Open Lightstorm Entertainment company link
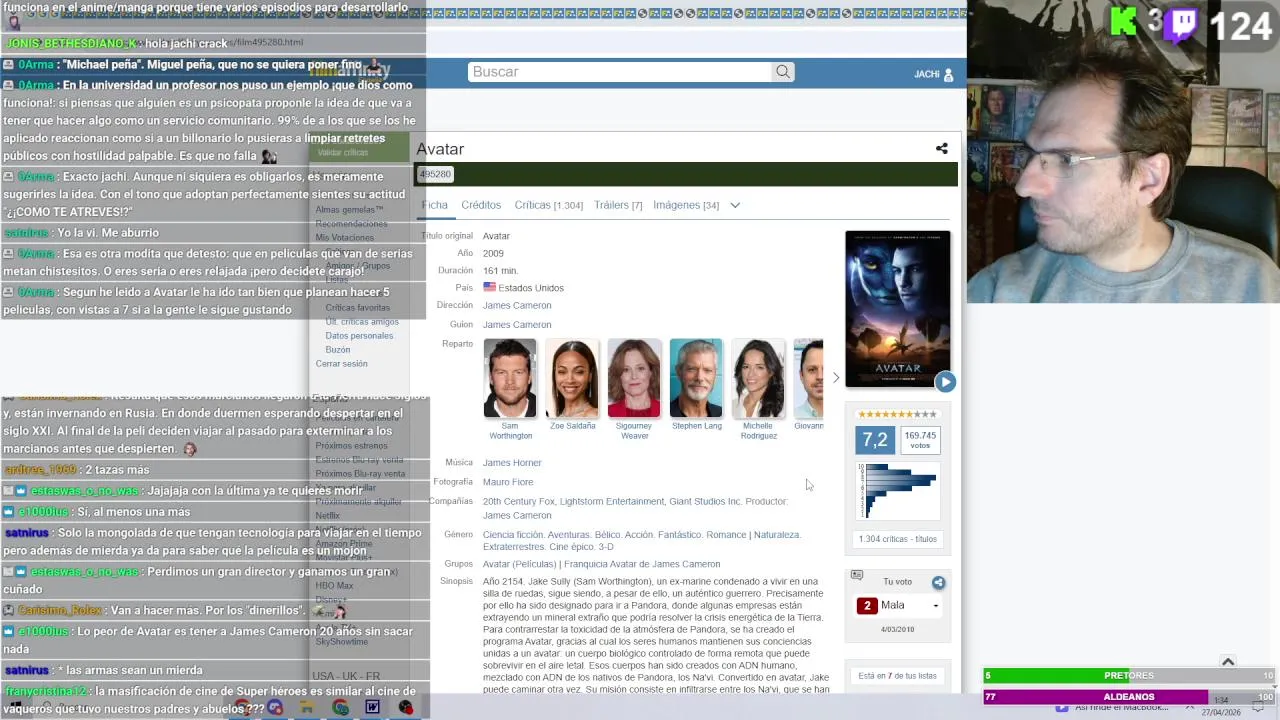The image size is (1280, 720). [x=611, y=502]
